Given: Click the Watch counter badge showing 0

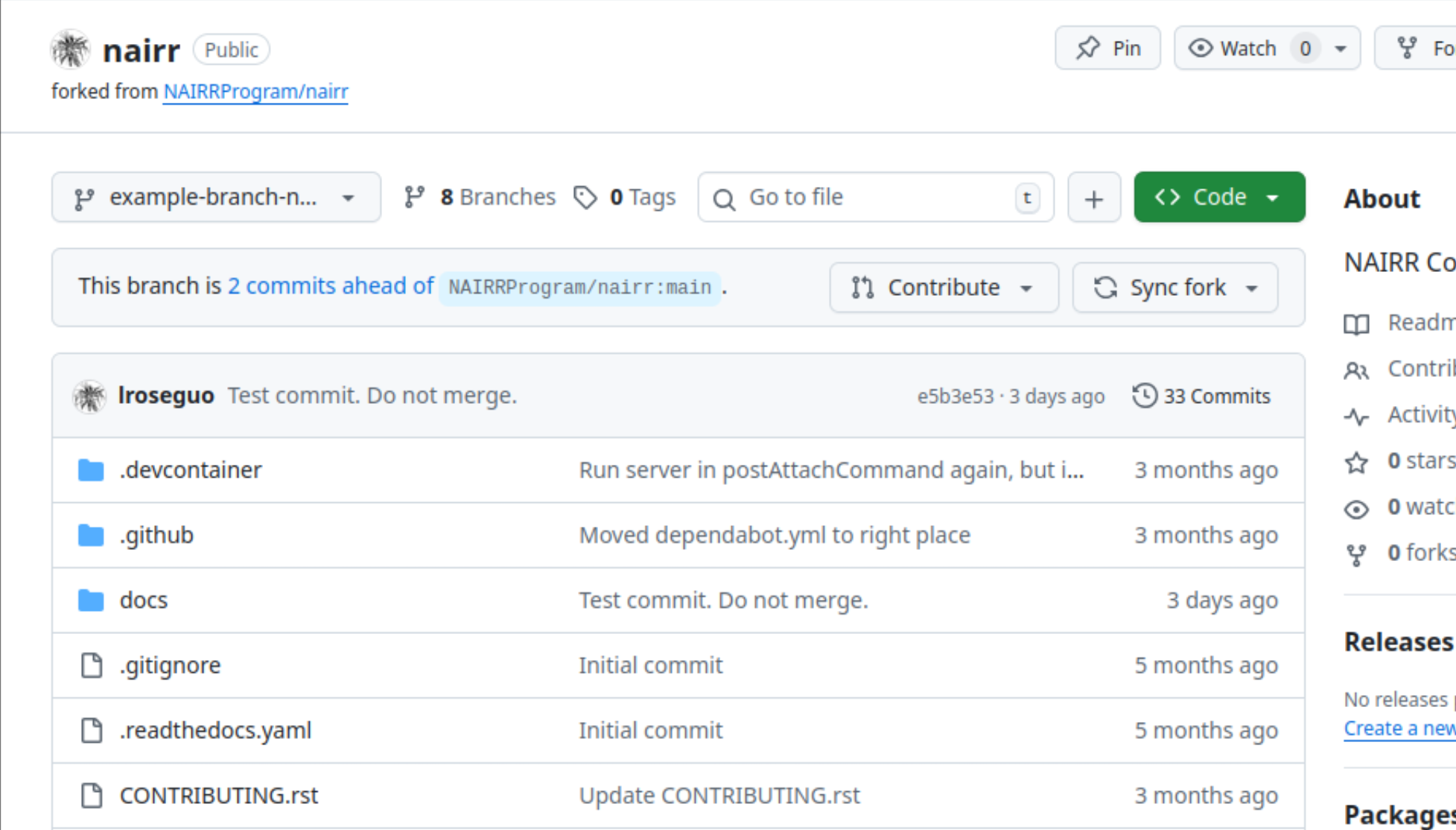Looking at the screenshot, I should [x=1305, y=48].
